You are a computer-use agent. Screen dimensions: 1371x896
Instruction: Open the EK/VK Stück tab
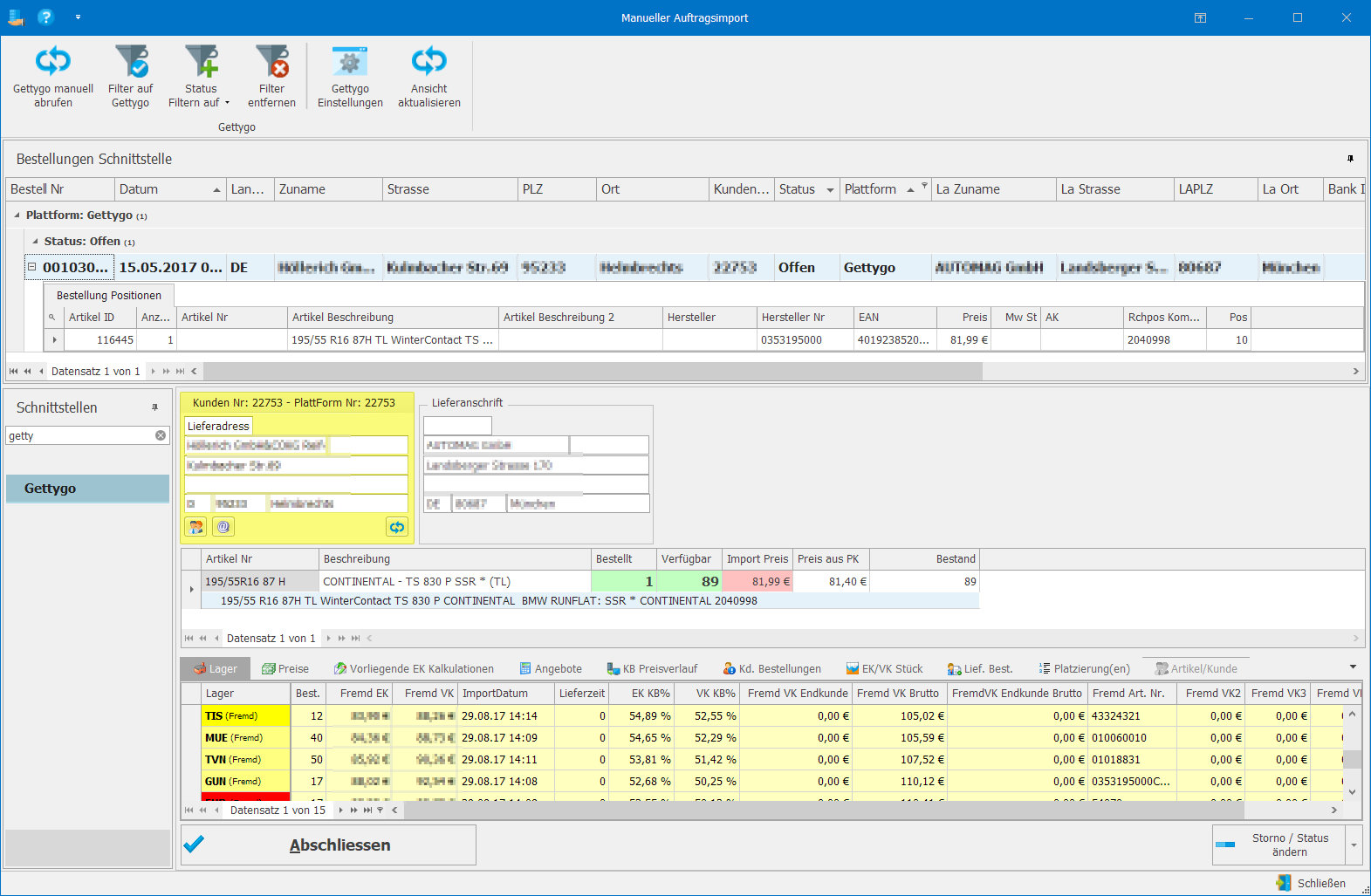[x=884, y=668]
